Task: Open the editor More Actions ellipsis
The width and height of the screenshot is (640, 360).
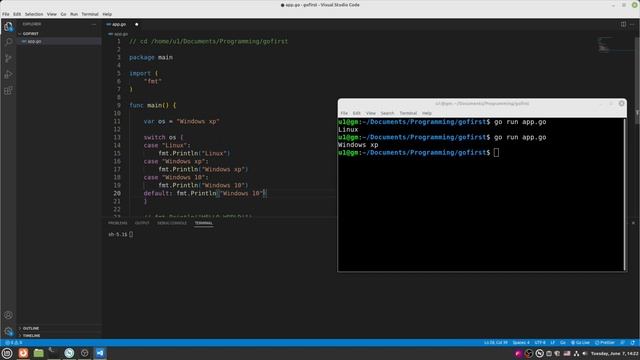Action: (x=632, y=24)
